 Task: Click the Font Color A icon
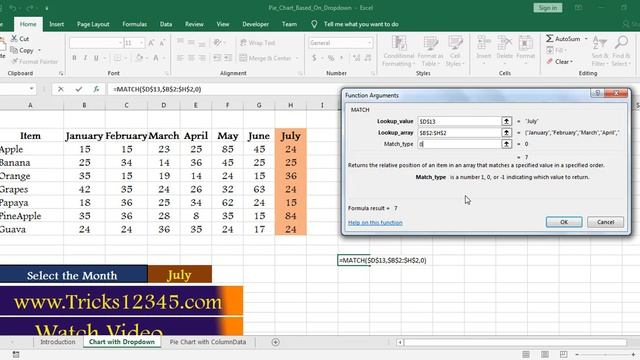click(x=156, y=58)
